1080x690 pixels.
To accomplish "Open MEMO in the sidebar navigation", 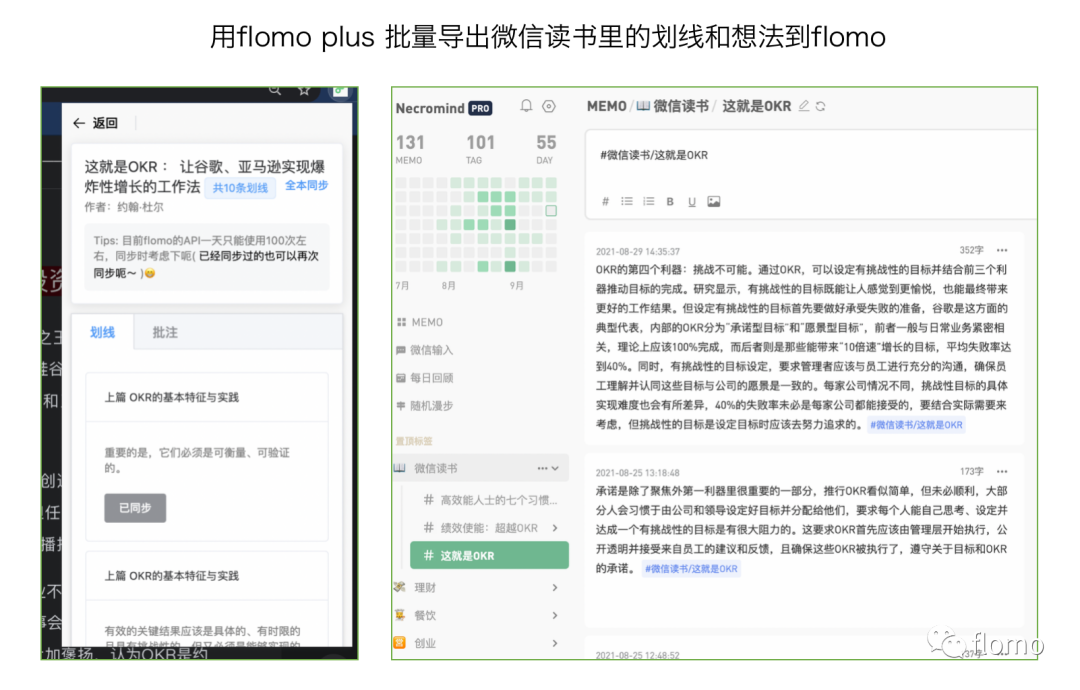I will [x=420, y=322].
